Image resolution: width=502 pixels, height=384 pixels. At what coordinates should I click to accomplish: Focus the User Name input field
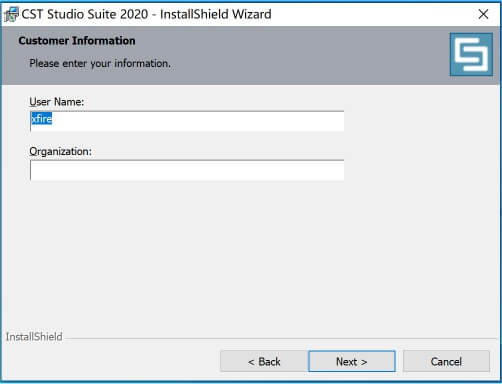click(187, 121)
